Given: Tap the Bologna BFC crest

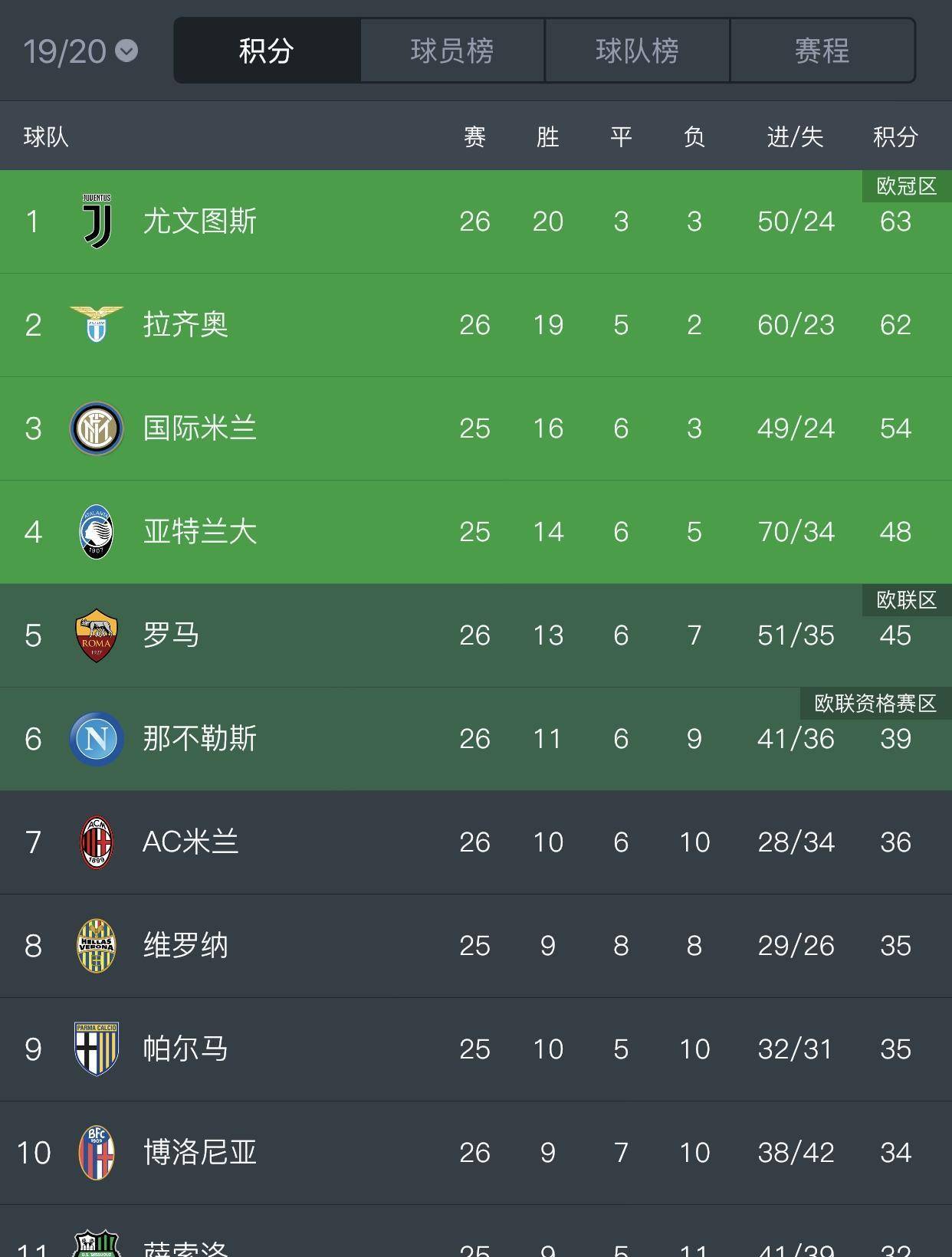Looking at the screenshot, I should (x=97, y=1153).
